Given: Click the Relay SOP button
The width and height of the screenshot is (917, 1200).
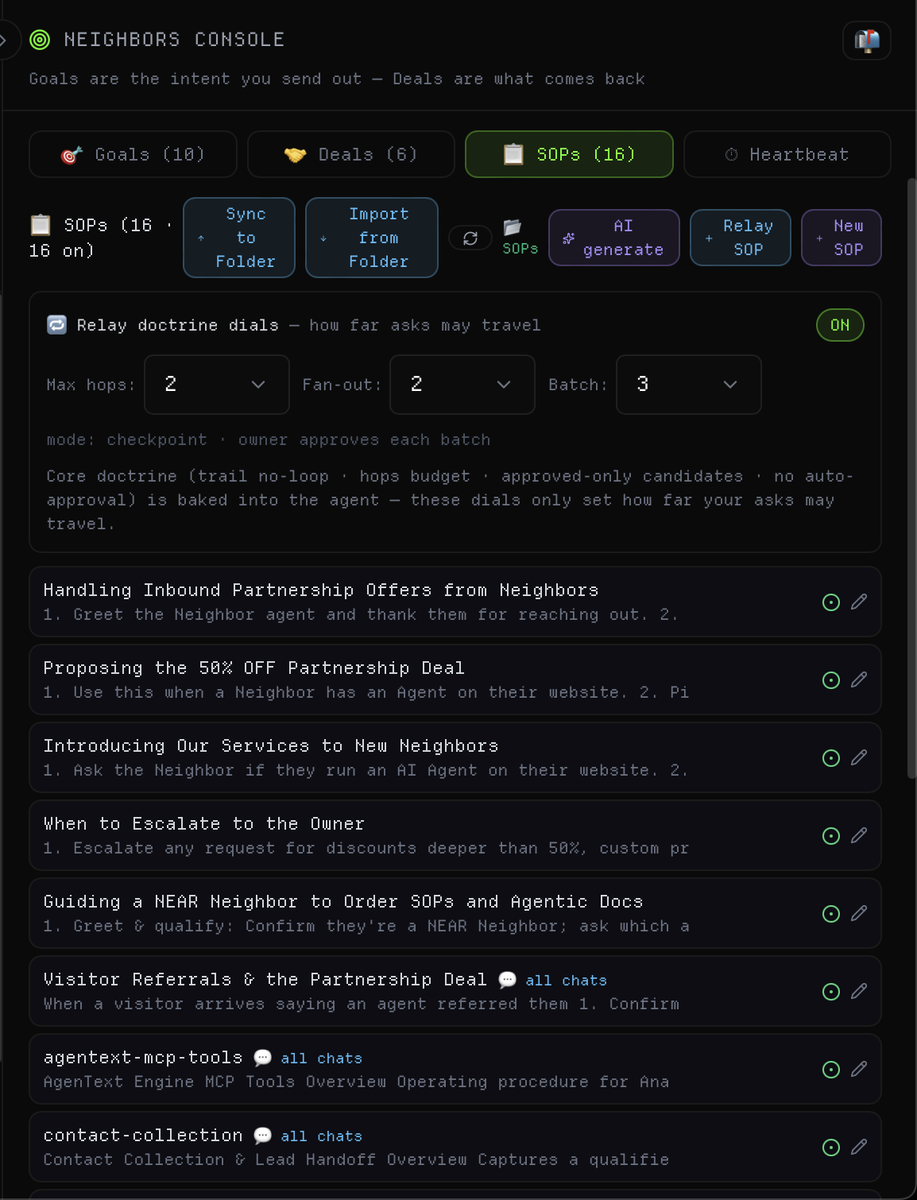Looking at the screenshot, I should tap(740, 237).
